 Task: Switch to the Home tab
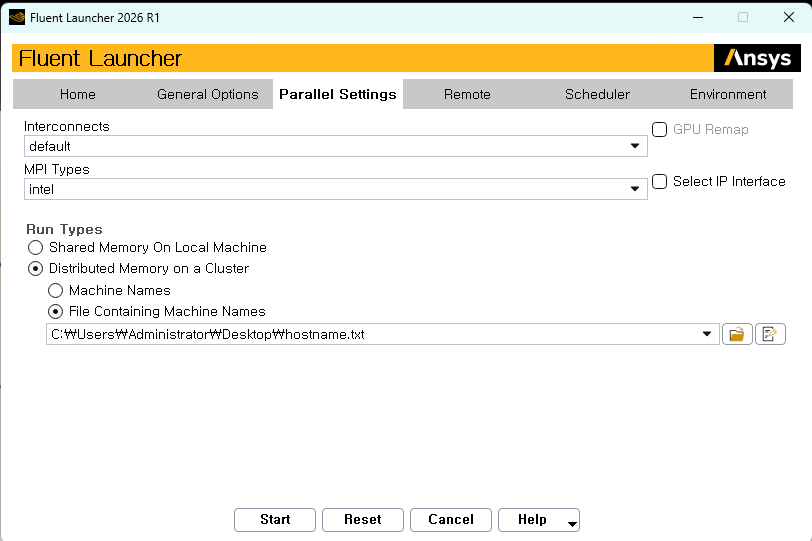[x=77, y=94]
